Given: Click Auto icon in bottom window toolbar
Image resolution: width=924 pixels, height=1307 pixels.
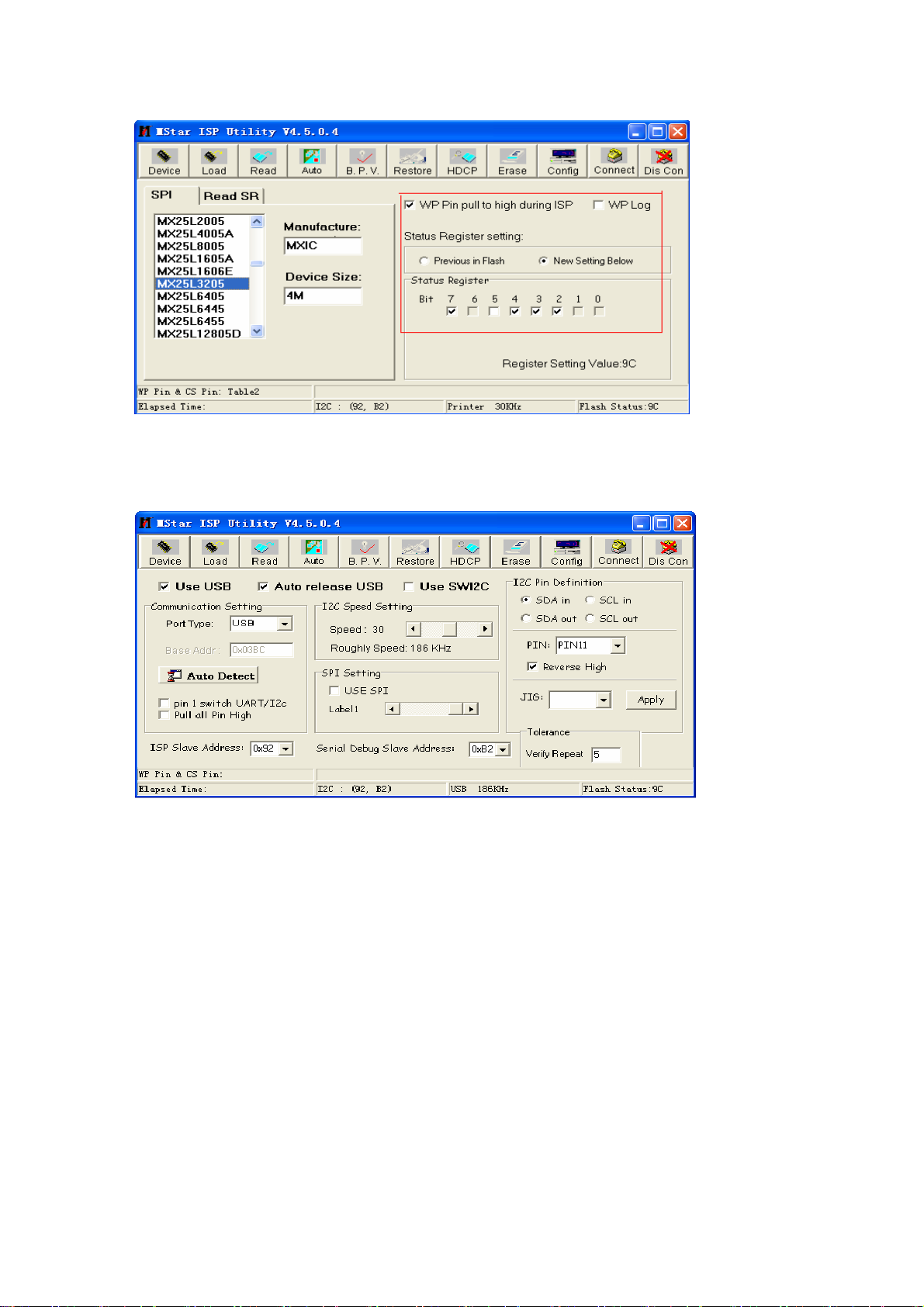Looking at the screenshot, I should (x=313, y=552).
